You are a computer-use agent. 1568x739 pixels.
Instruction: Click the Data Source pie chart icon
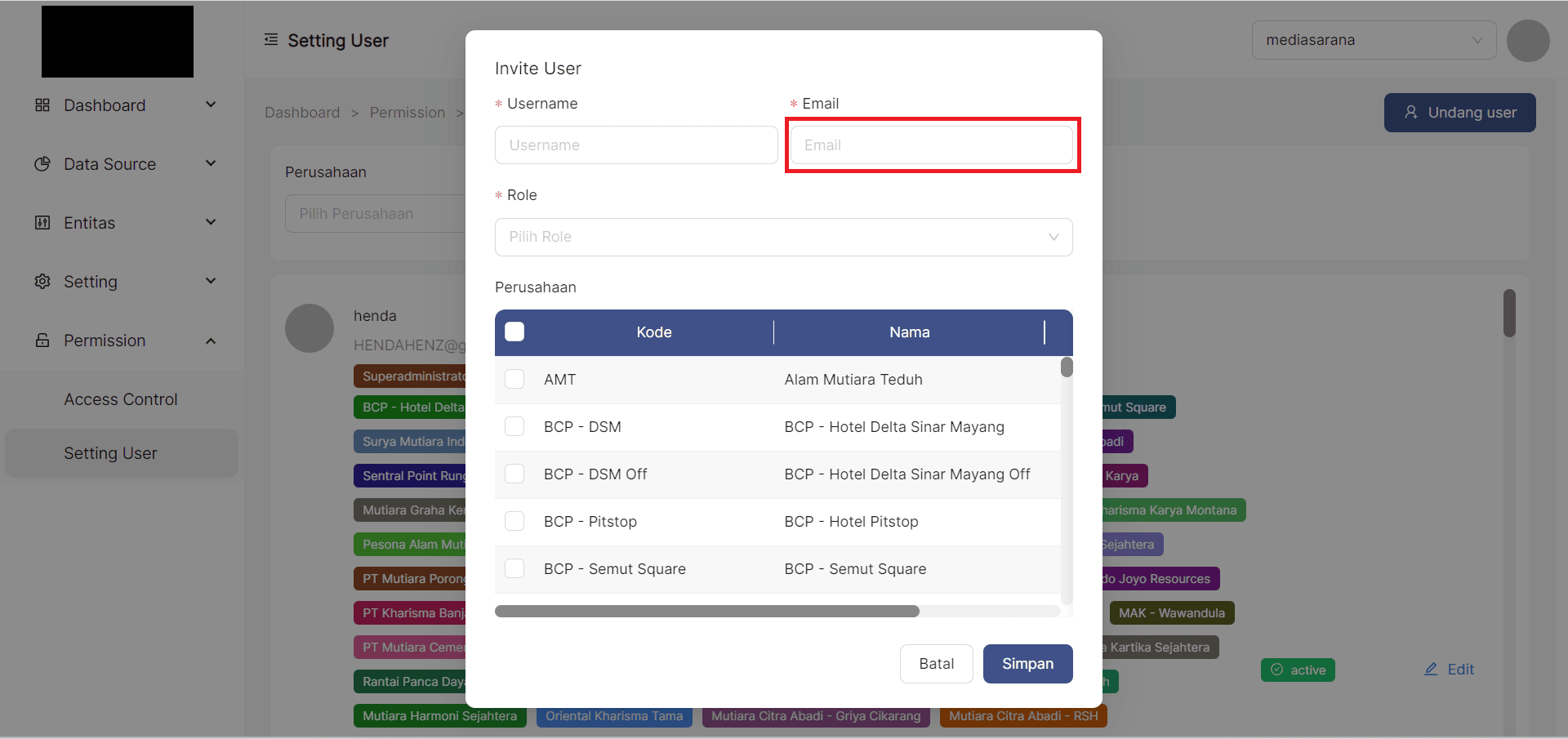tap(42, 164)
